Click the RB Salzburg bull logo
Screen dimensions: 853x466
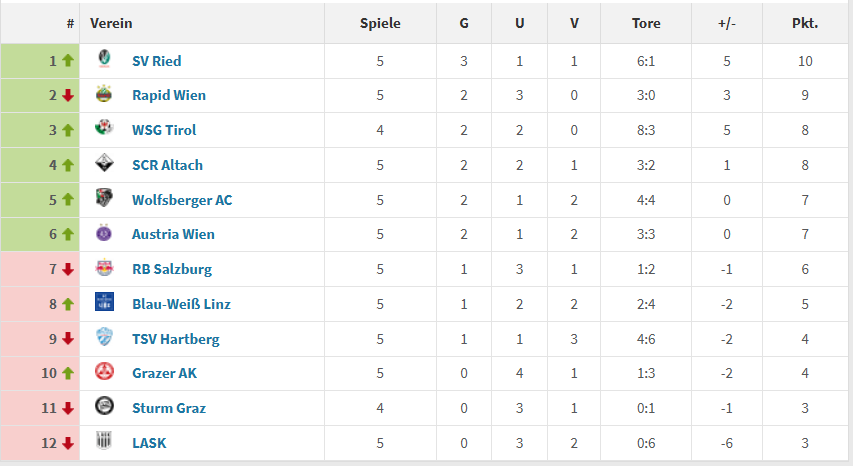click(x=104, y=268)
